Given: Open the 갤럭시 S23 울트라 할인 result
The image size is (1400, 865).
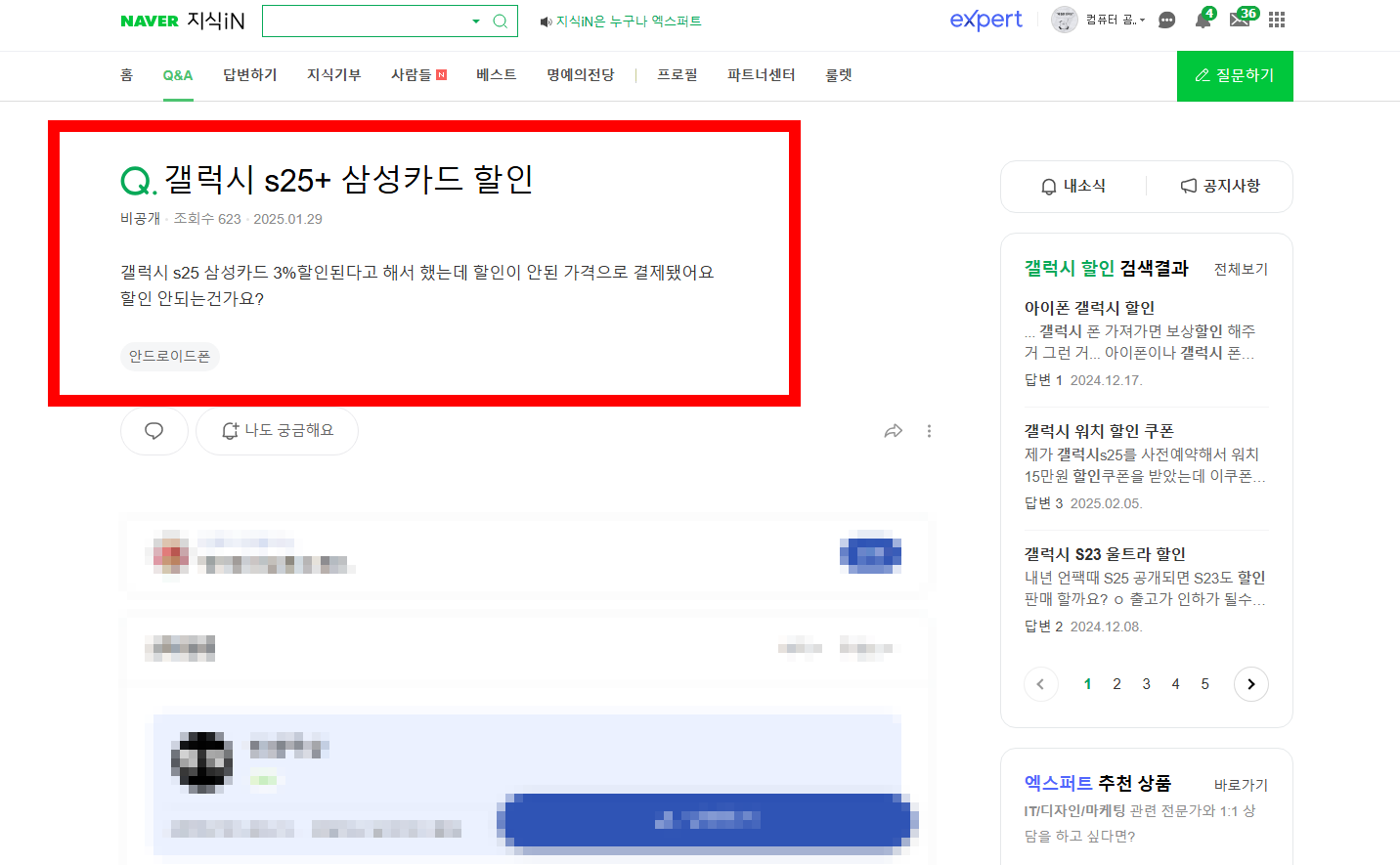Looking at the screenshot, I should pyautogui.click(x=1105, y=554).
